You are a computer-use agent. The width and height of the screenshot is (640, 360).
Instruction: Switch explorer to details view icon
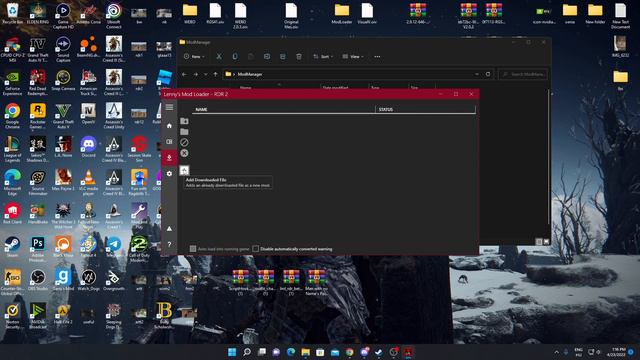(x=539, y=242)
